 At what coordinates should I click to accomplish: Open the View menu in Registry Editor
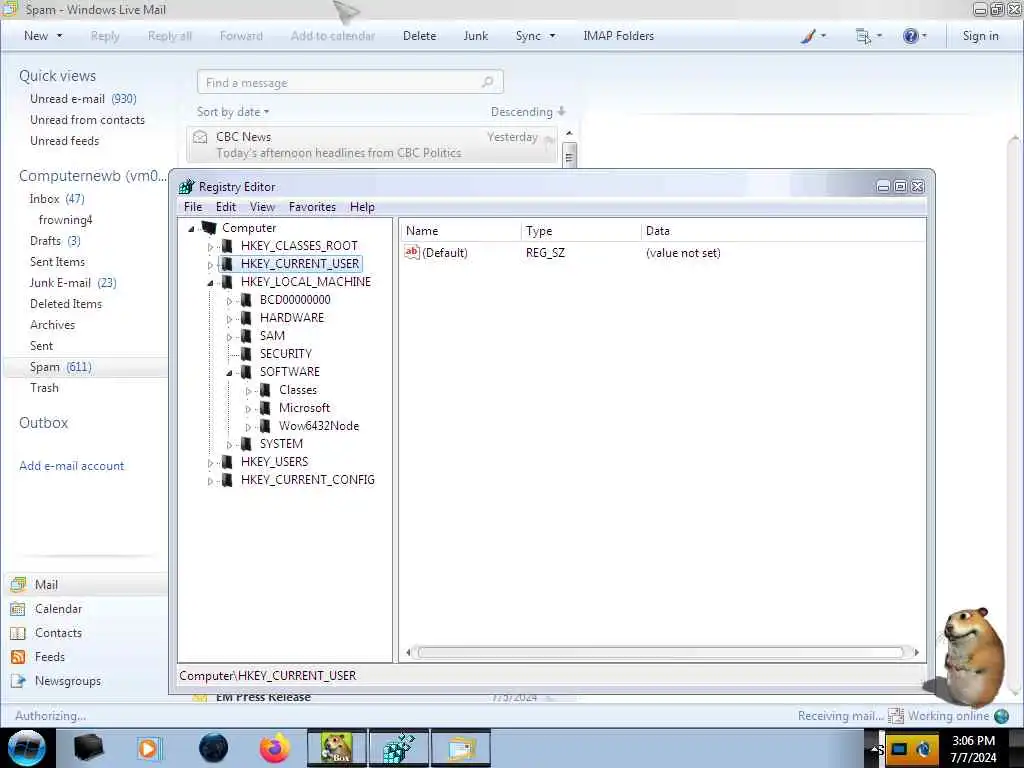tap(262, 207)
